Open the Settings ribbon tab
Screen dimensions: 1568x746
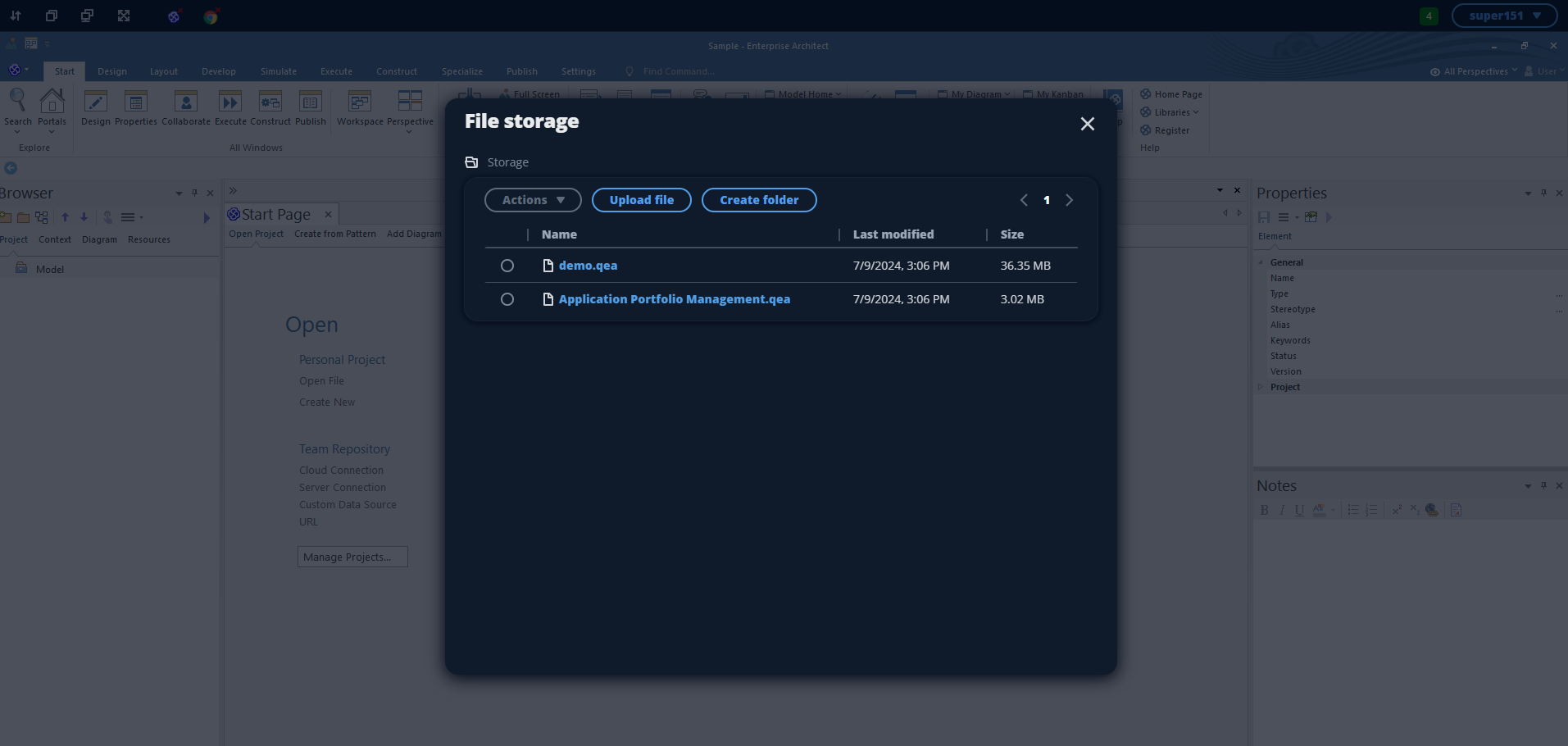point(579,71)
